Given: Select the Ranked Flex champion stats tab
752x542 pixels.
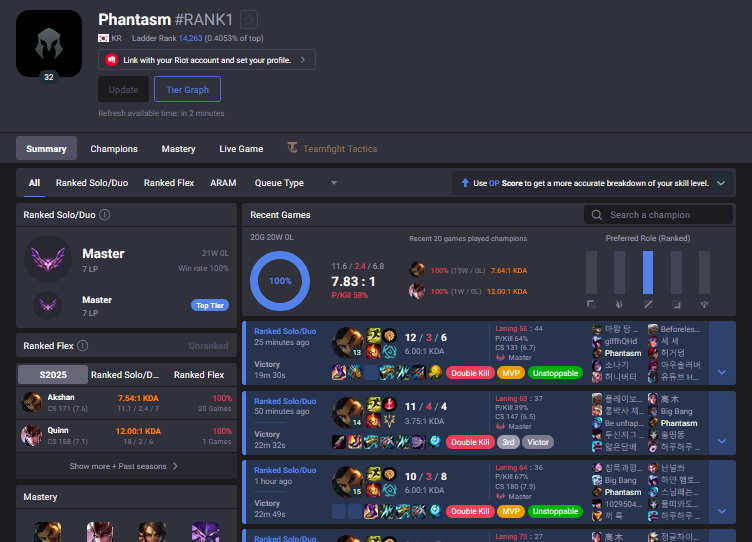Looking at the screenshot, I should pos(199,375).
